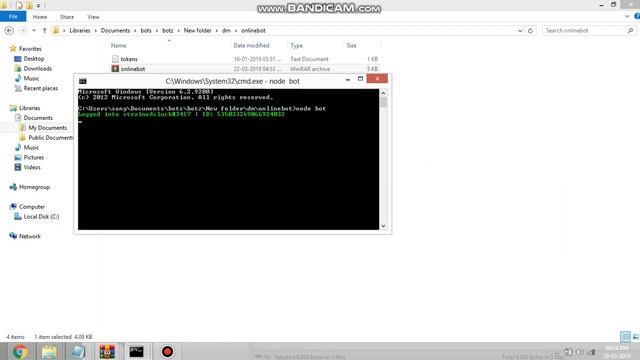This screenshot has height=360, width=640.
Task: Open Network in the navigation pane
Action: coord(29,236)
